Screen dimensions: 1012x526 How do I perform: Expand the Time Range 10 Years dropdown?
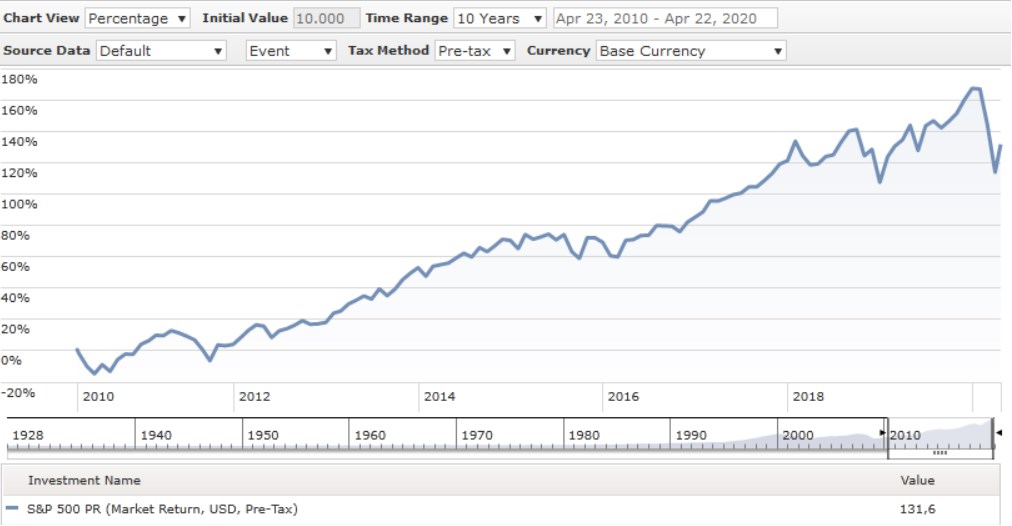pos(499,18)
